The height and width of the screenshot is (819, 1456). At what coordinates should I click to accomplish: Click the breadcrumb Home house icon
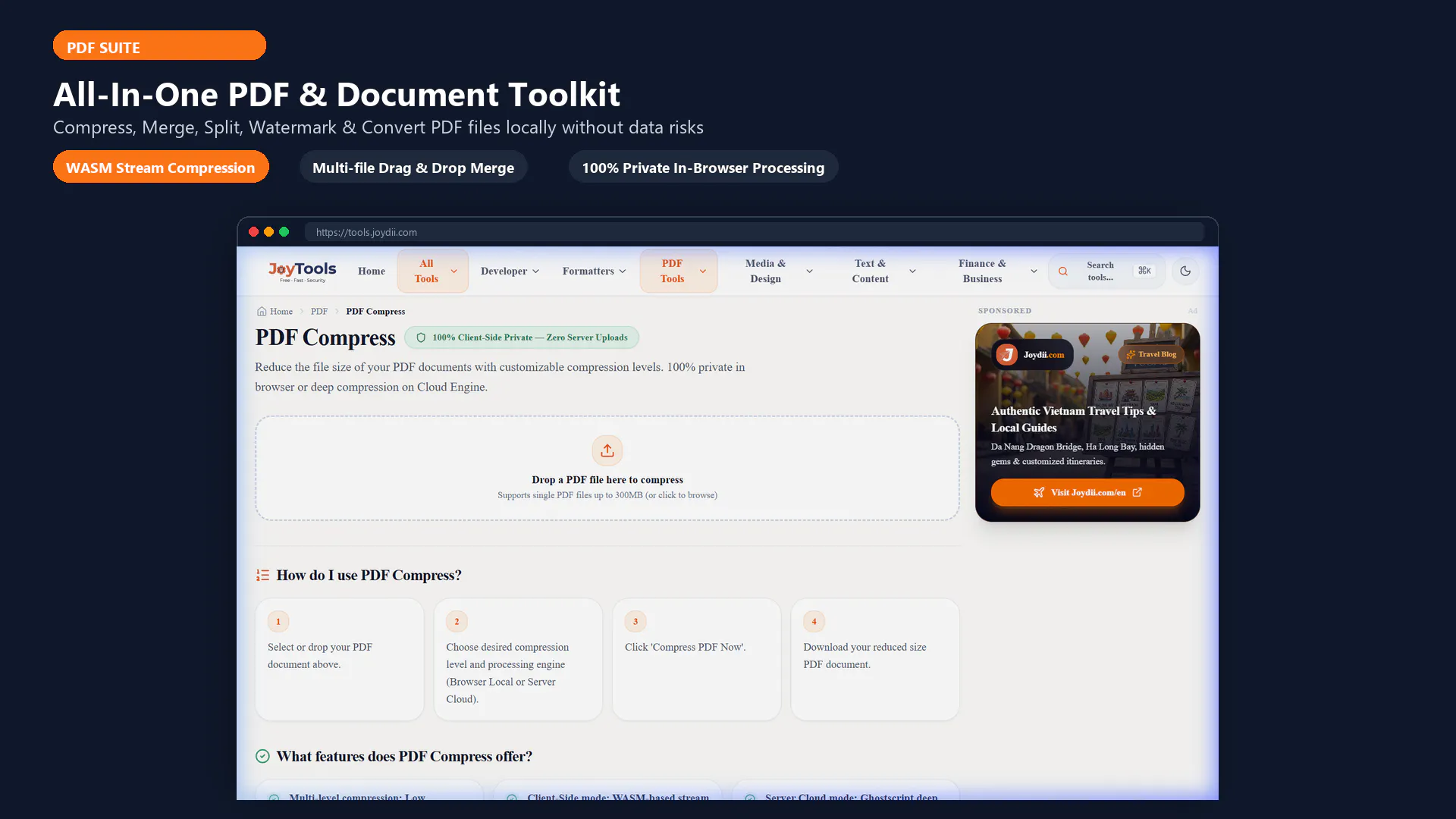[x=262, y=312]
